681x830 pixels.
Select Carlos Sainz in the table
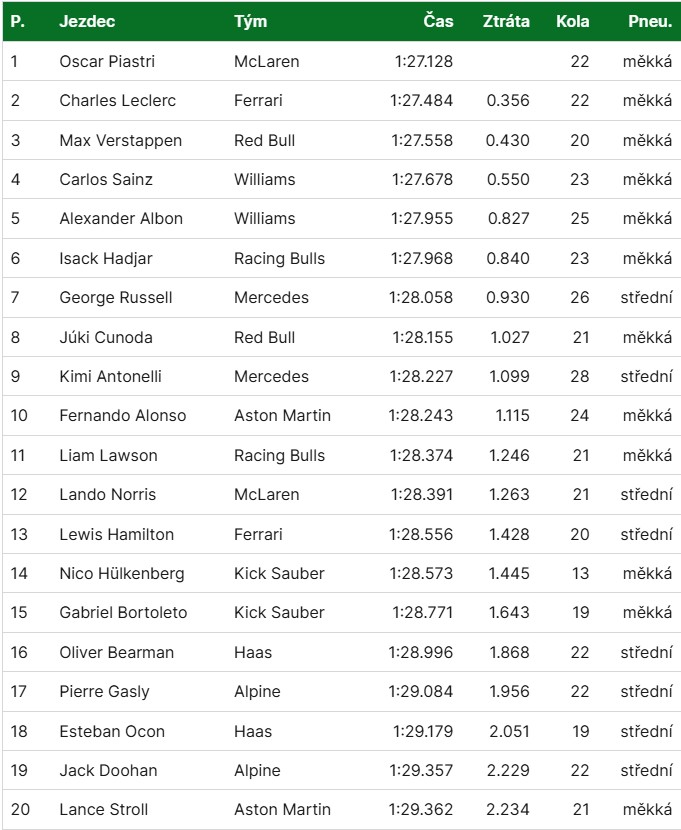[106, 179]
